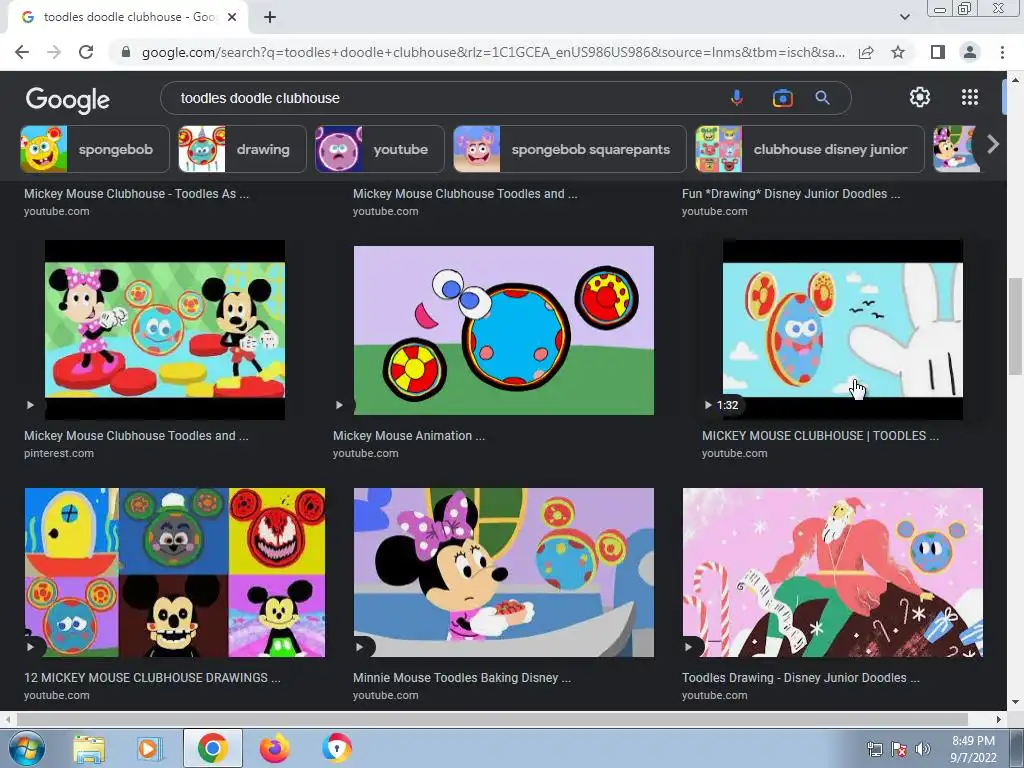
Task: Open Google quick settings gear
Action: pyautogui.click(x=920, y=97)
